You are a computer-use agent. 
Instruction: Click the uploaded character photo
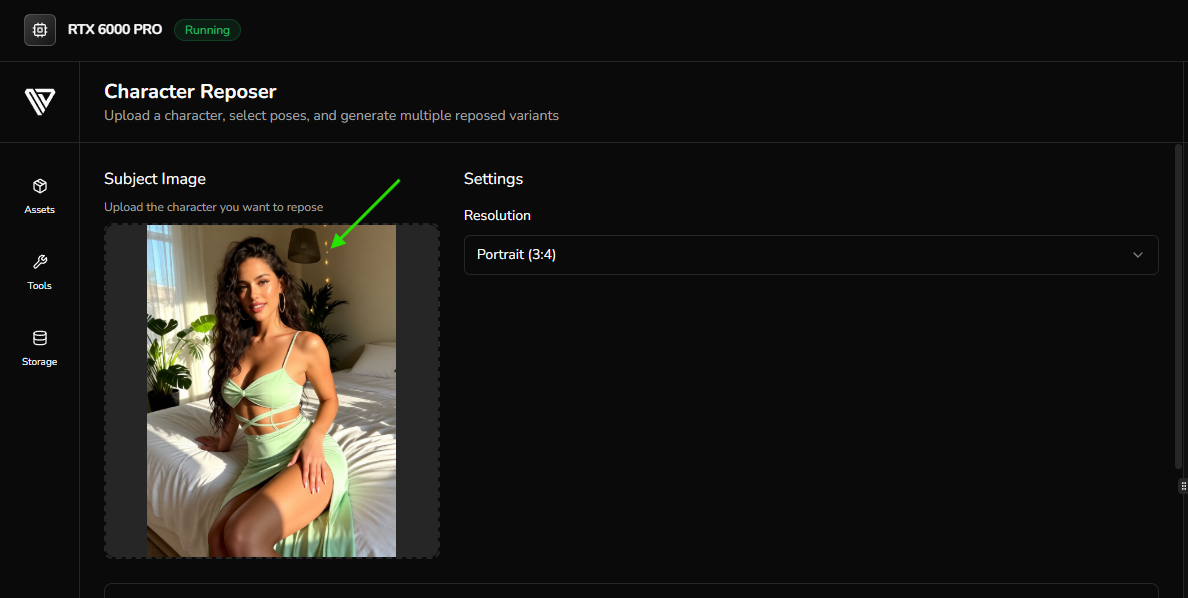tap(271, 391)
